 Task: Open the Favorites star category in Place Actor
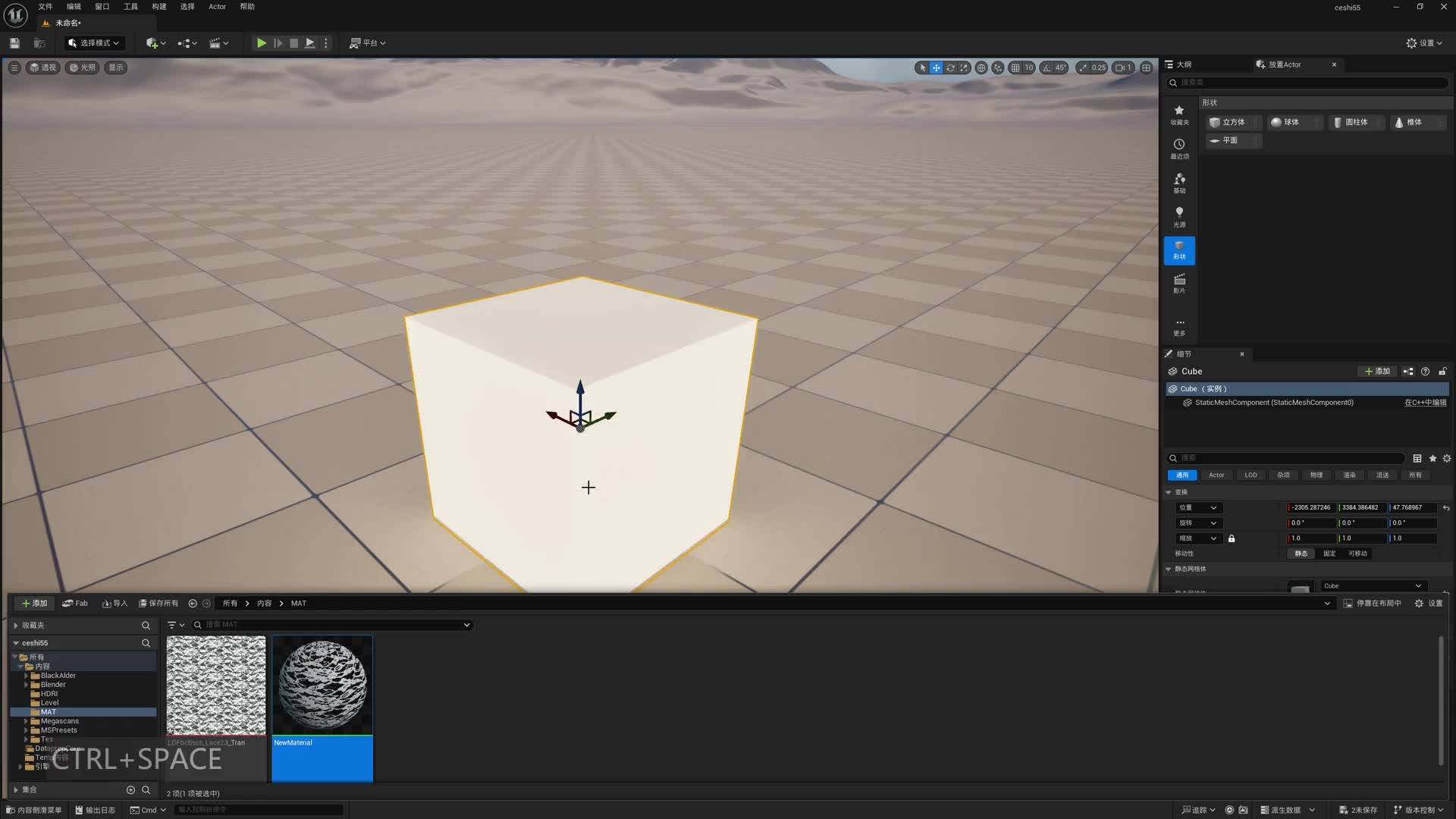coord(1178,115)
